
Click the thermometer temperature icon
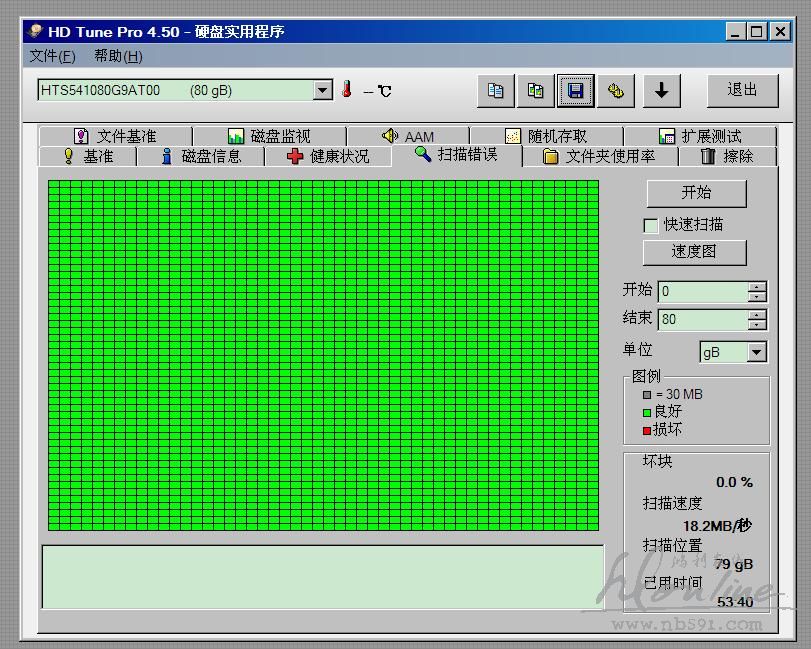click(x=347, y=90)
